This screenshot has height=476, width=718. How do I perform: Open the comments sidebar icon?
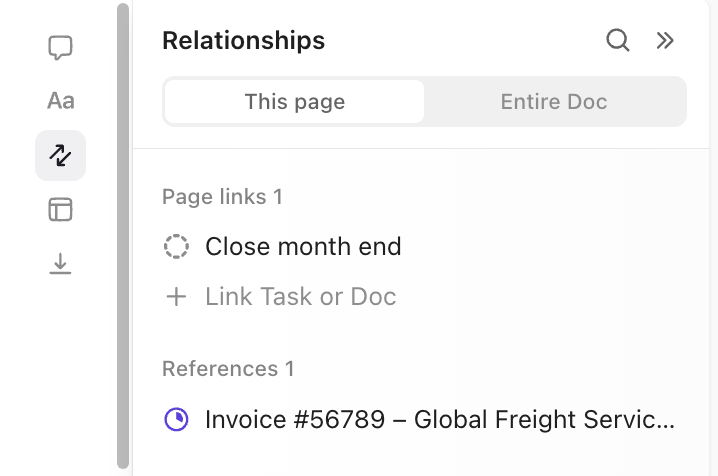click(60, 48)
